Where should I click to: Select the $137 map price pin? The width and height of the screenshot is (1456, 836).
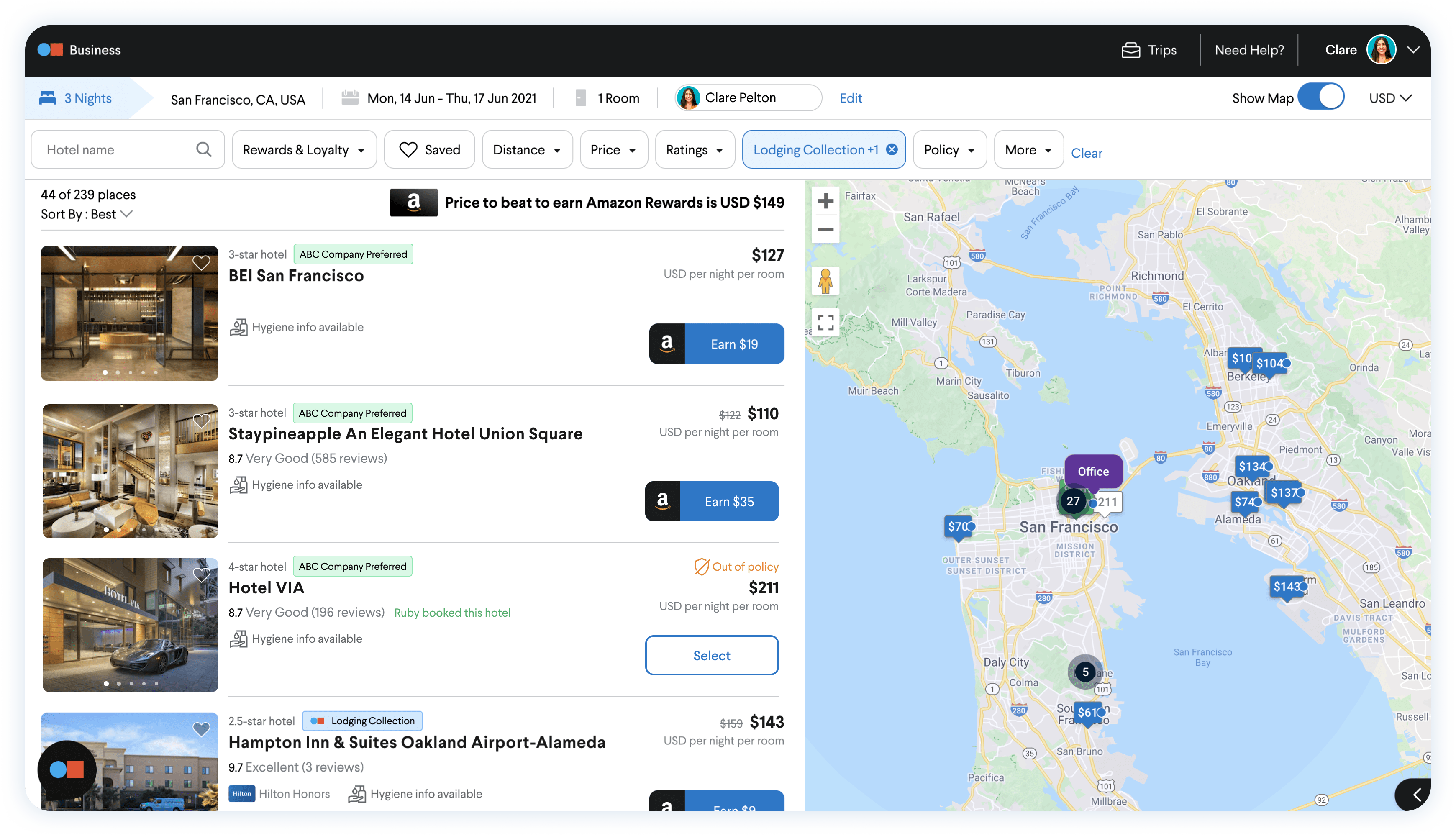pyautogui.click(x=1285, y=492)
